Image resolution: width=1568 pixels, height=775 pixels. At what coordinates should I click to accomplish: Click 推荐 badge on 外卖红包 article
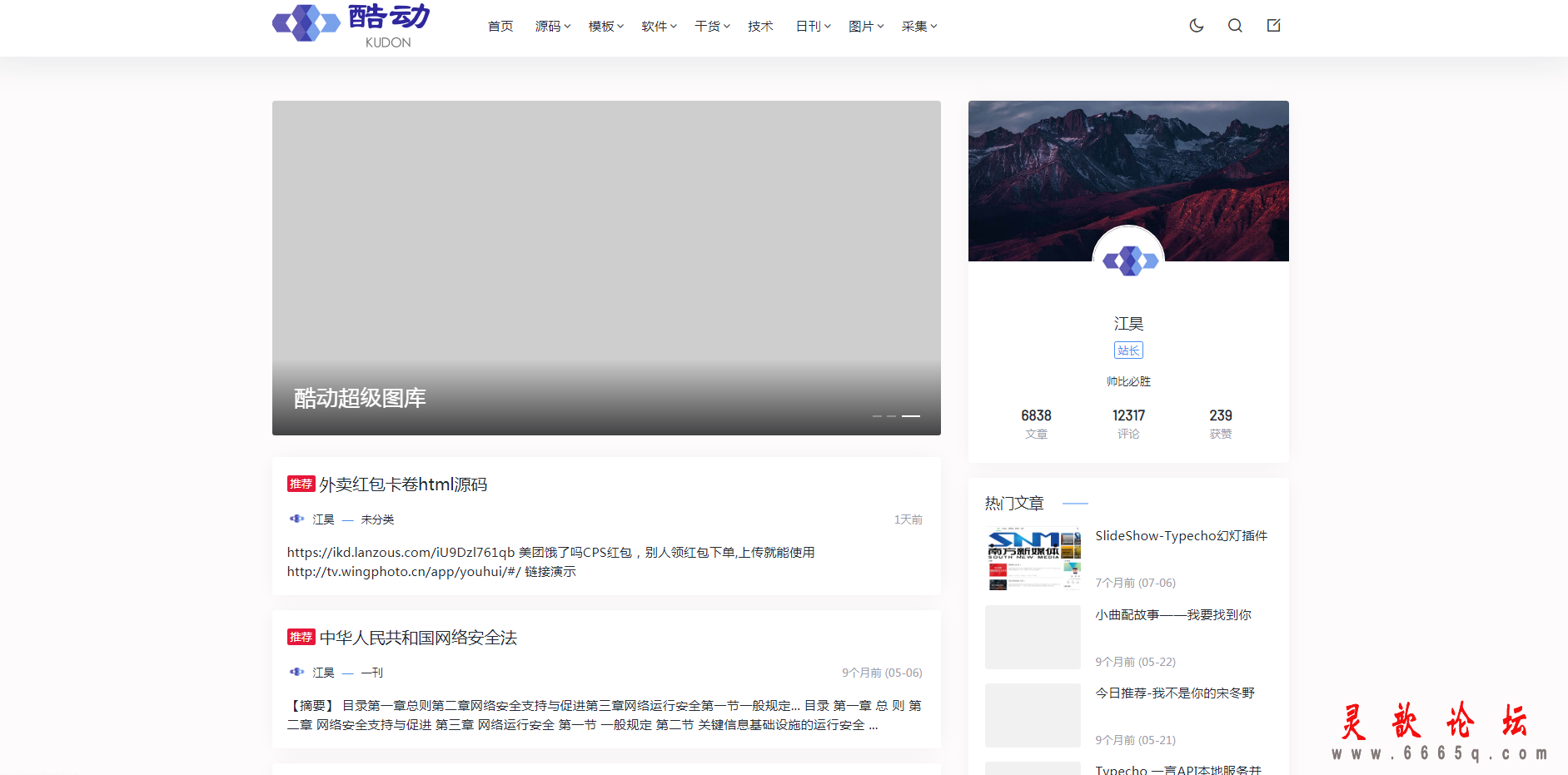tap(301, 484)
